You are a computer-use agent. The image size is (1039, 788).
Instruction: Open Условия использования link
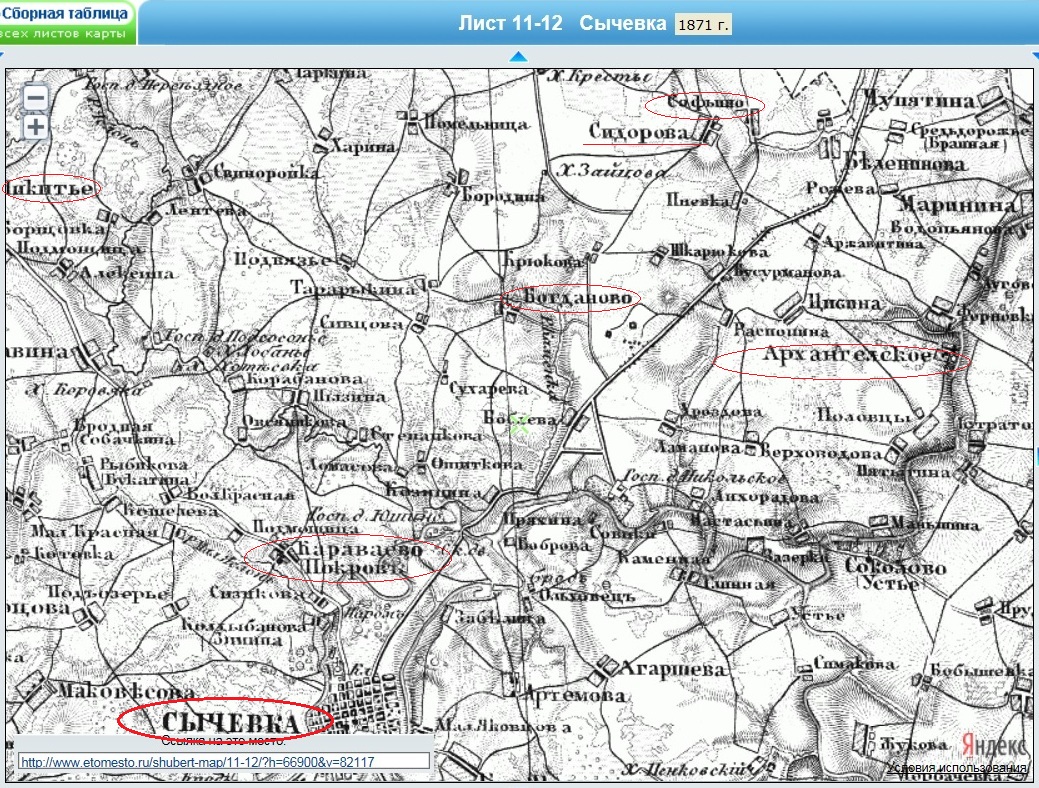pos(956,769)
